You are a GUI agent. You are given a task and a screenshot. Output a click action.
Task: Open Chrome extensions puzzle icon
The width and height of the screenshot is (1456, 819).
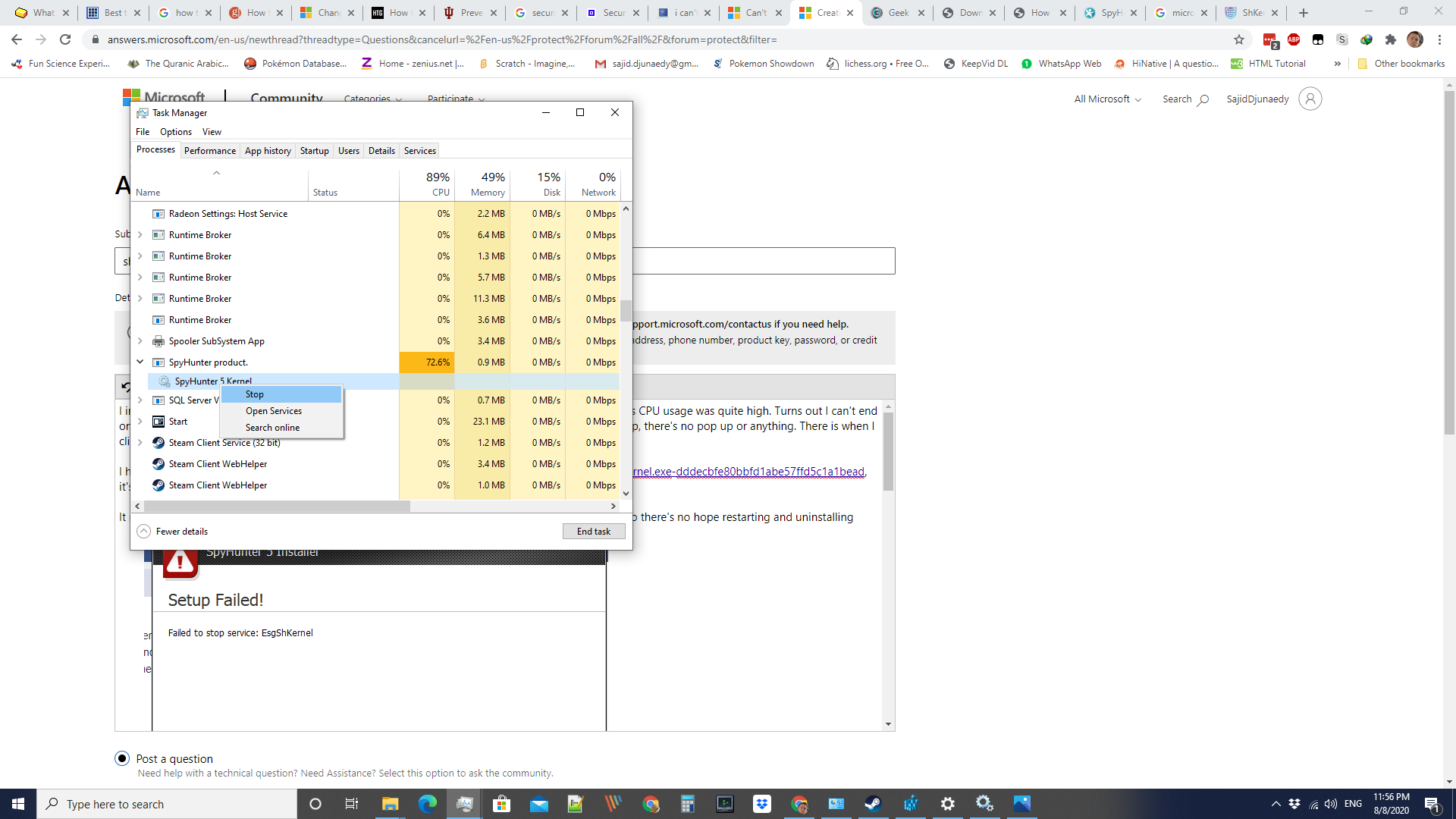(x=1391, y=39)
